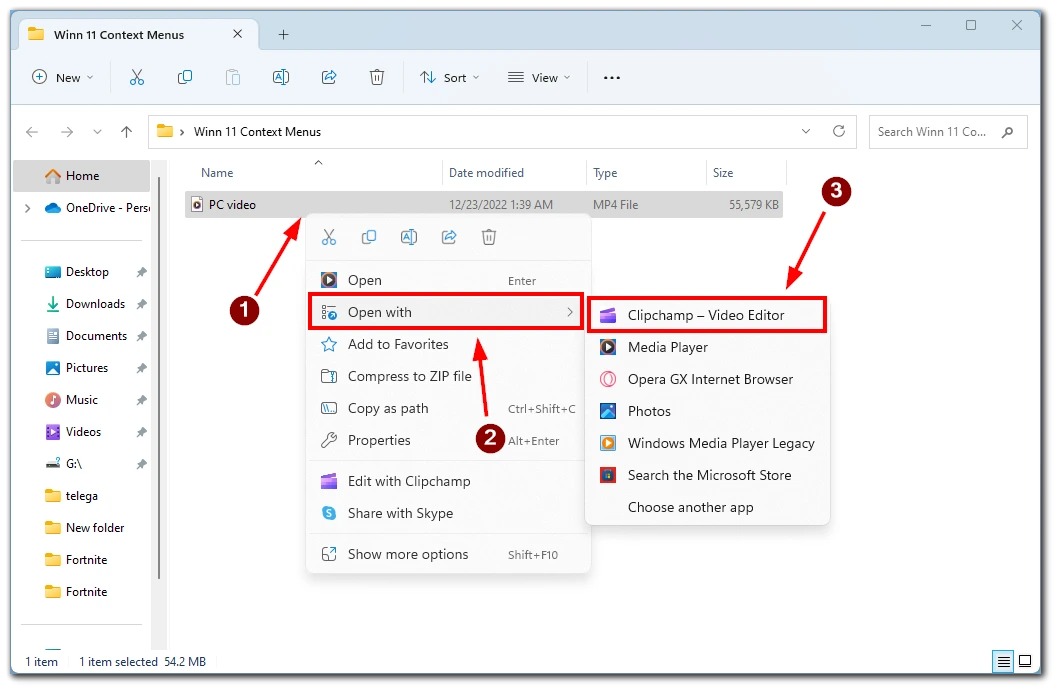The width and height of the screenshot is (1059, 692).
Task: Expand the OneDrive tree node chevron
Action: 28,208
